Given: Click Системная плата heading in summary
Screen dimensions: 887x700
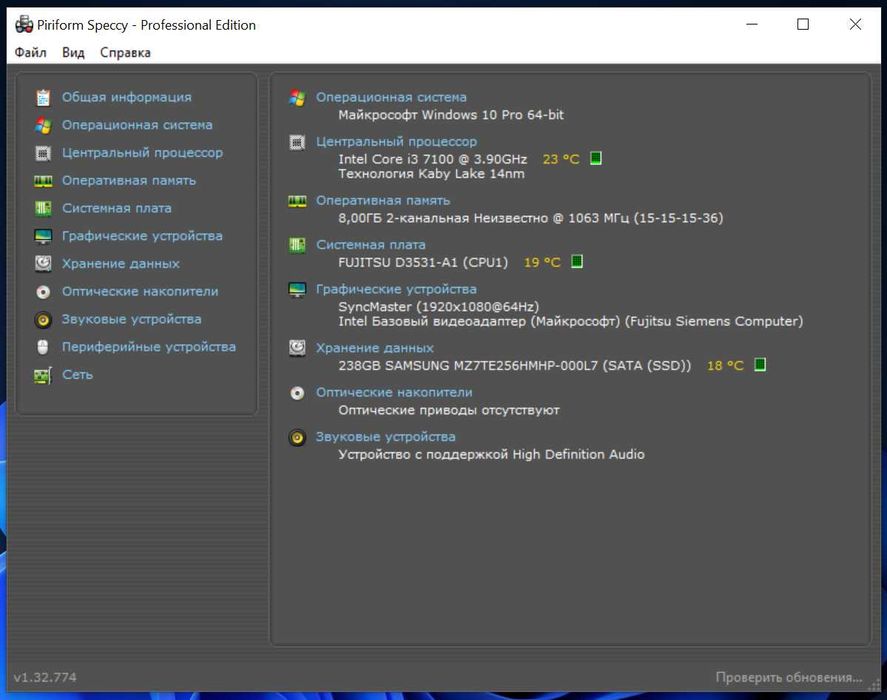Looking at the screenshot, I should click(x=371, y=245).
